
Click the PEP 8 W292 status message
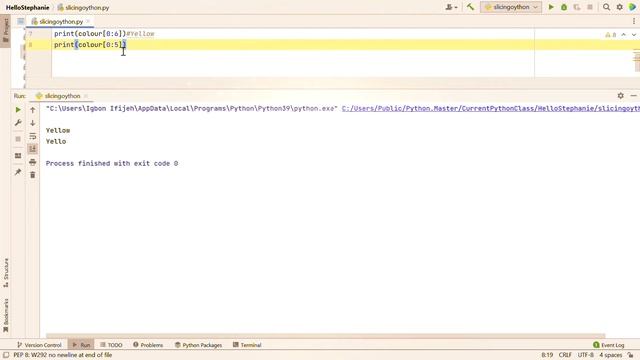point(63,355)
